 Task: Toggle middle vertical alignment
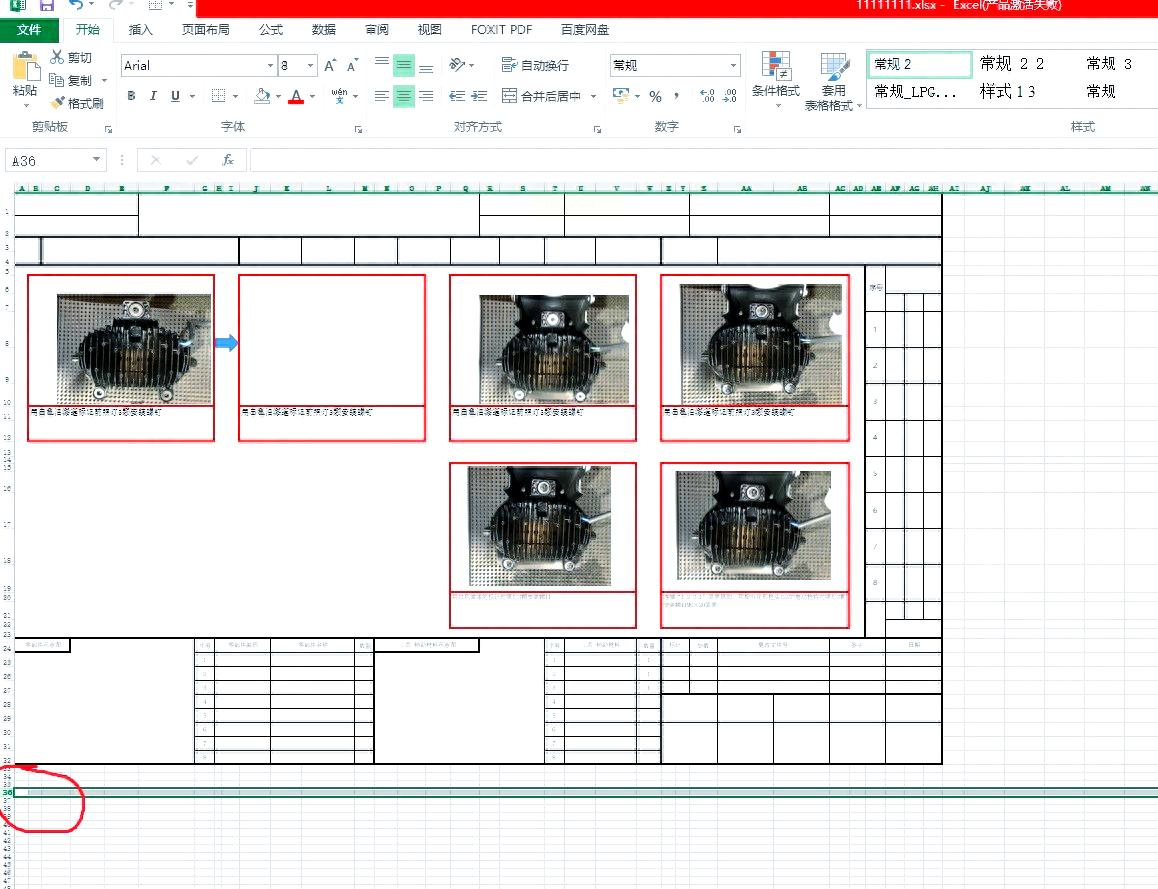(403, 65)
